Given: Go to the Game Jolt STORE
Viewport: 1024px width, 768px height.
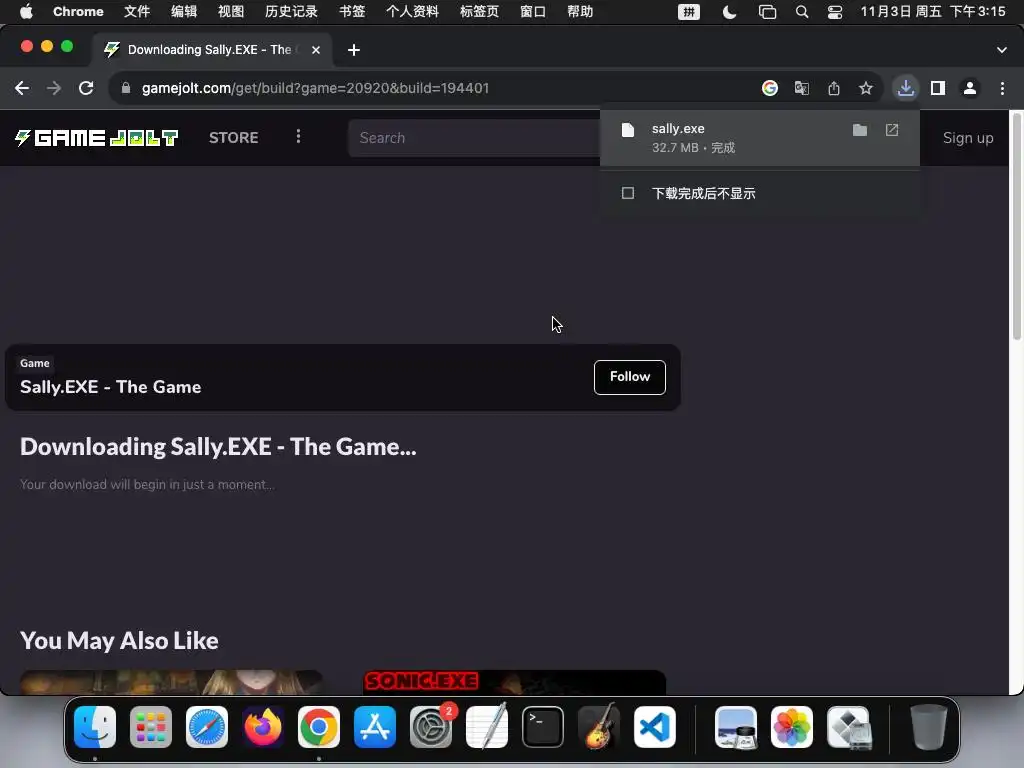Looking at the screenshot, I should point(234,138).
